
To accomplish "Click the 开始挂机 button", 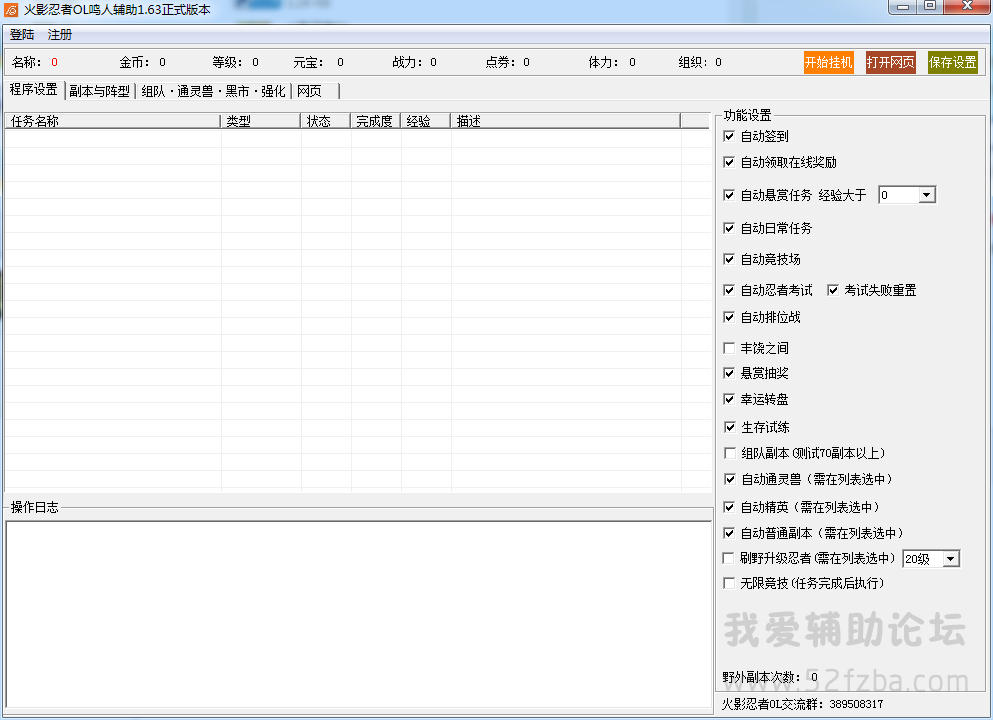I will [x=828, y=62].
